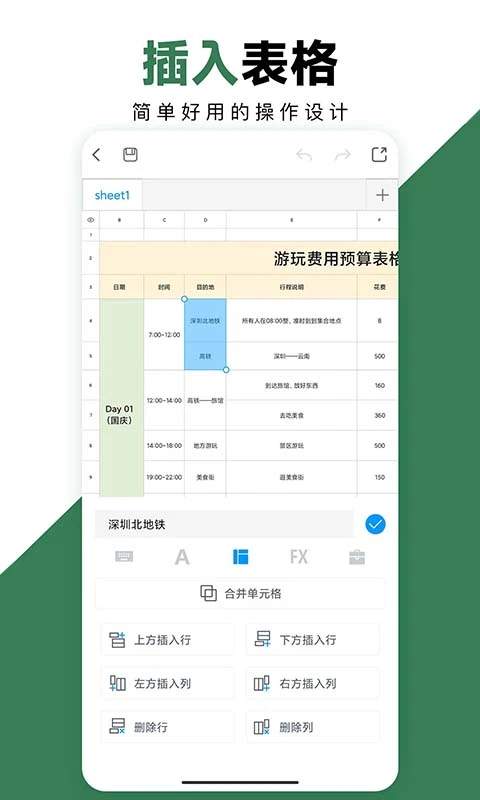Click 删除行 delete row button
This screenshot has height=800, width=480.
click(x=167, y=727)
